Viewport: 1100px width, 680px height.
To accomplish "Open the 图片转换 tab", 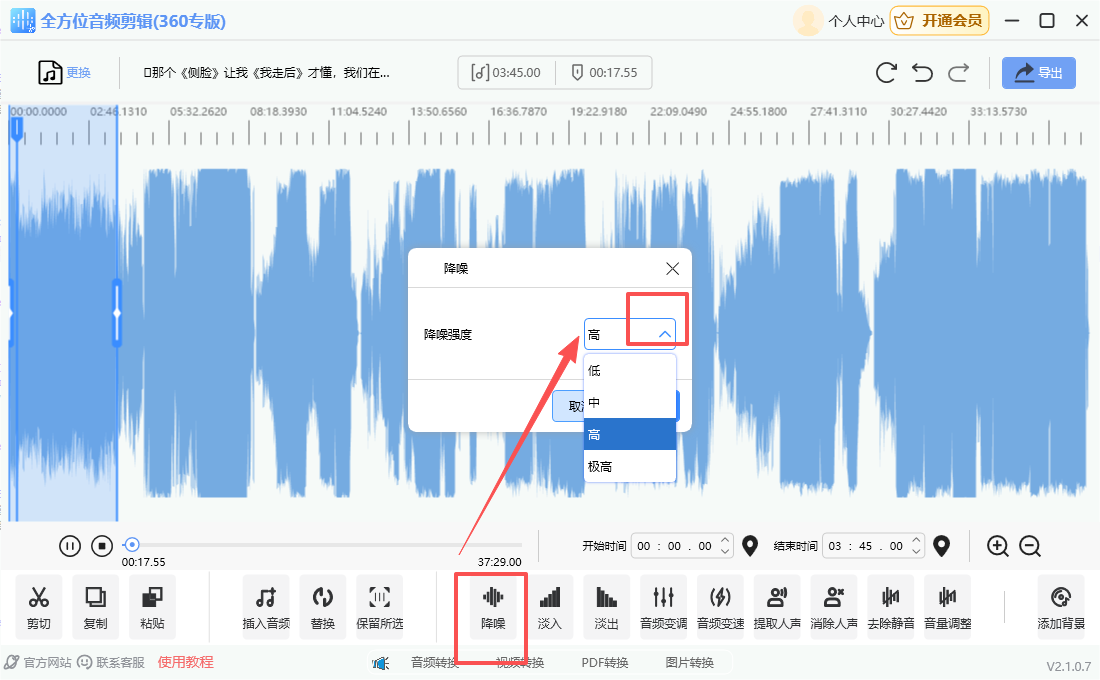I will [x=690, y=662].
